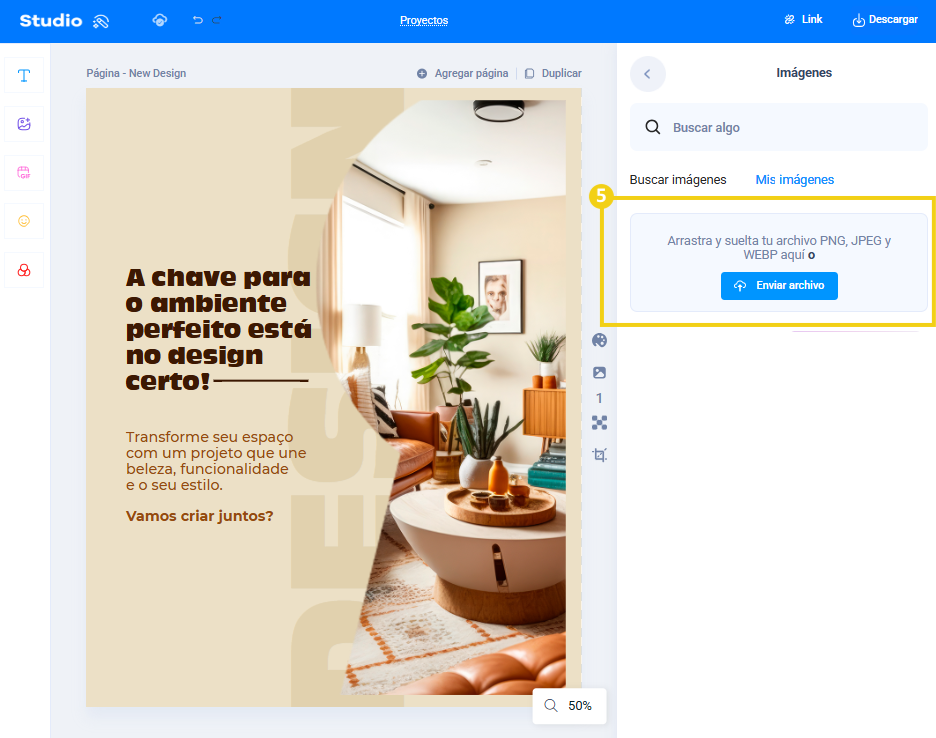Select the Text tool in left sidebar
936x738 pixels.
coord(24,75)
